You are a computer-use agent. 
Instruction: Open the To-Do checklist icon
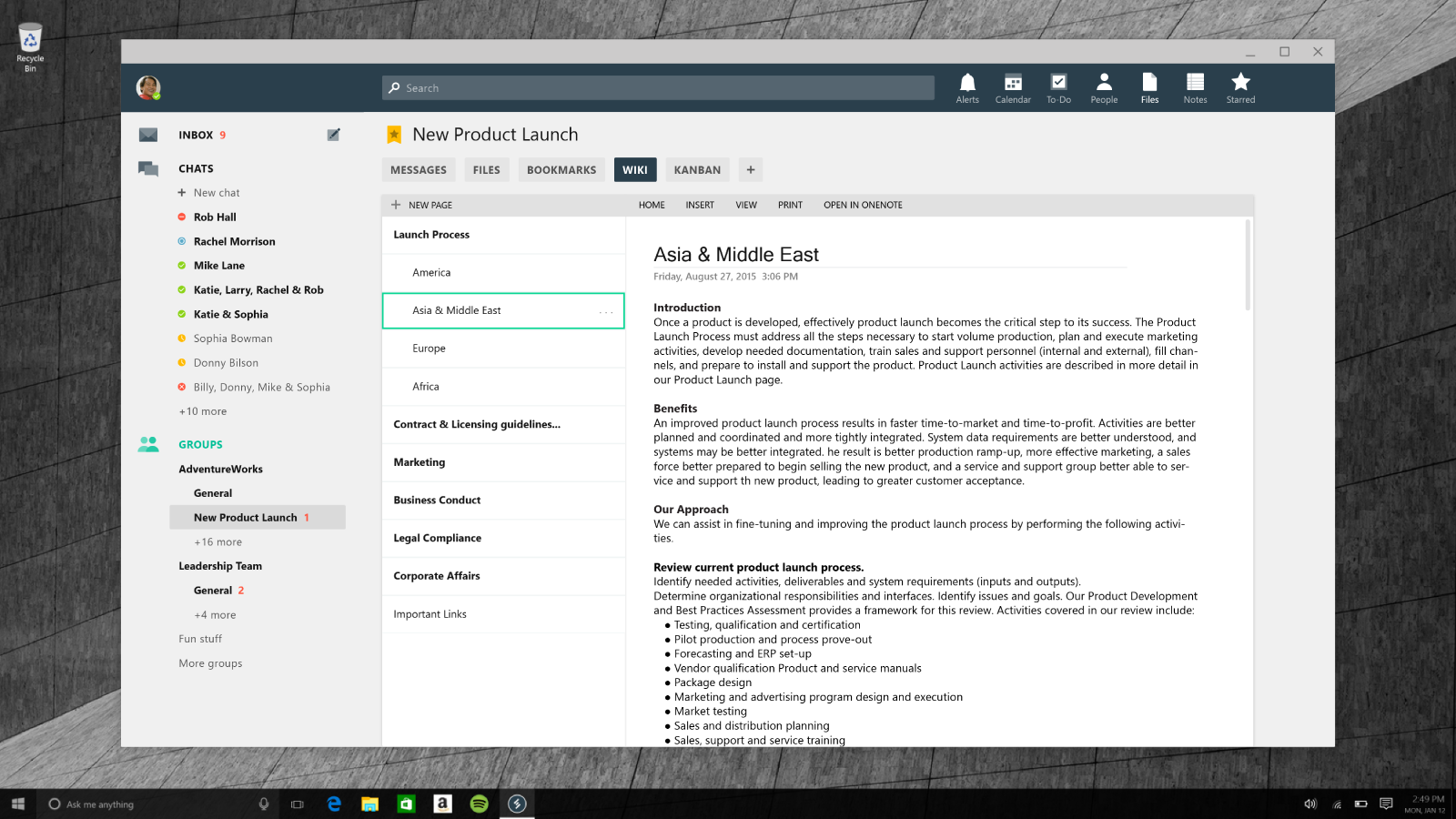click(x=1058, y=87)
